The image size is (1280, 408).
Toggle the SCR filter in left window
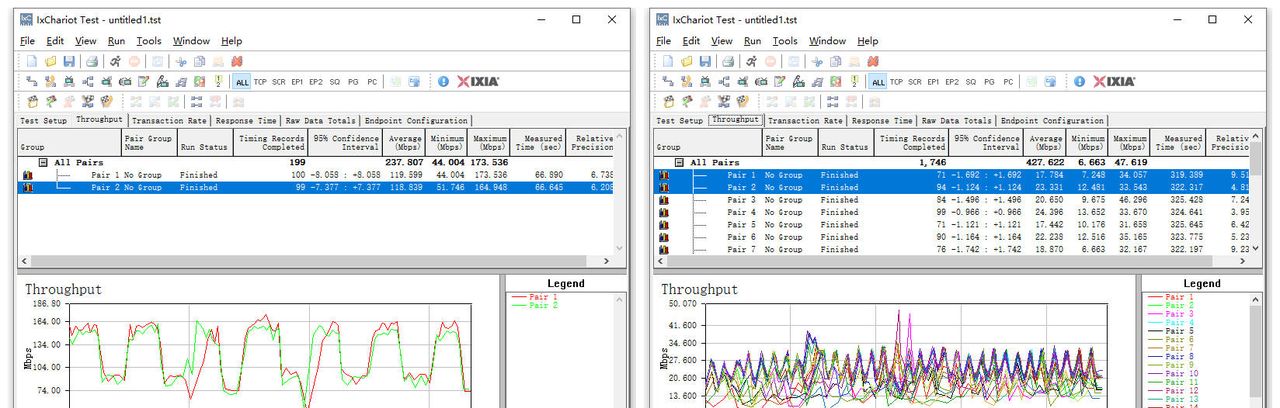click(279, 82)
